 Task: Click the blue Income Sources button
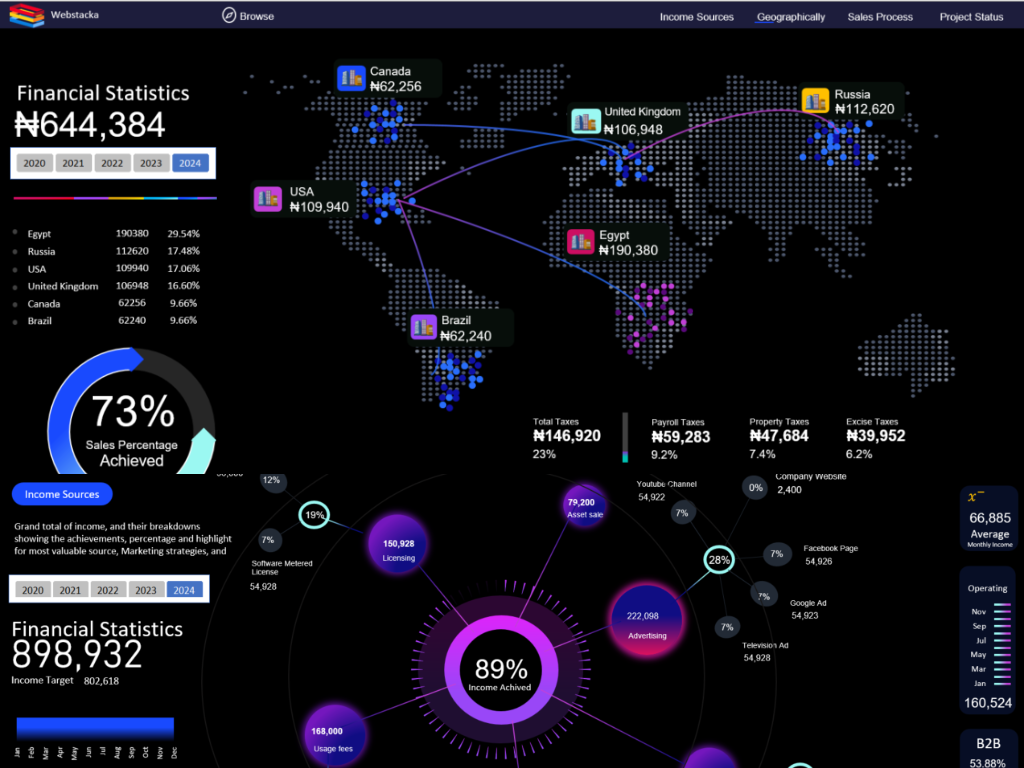coord(62,494)
